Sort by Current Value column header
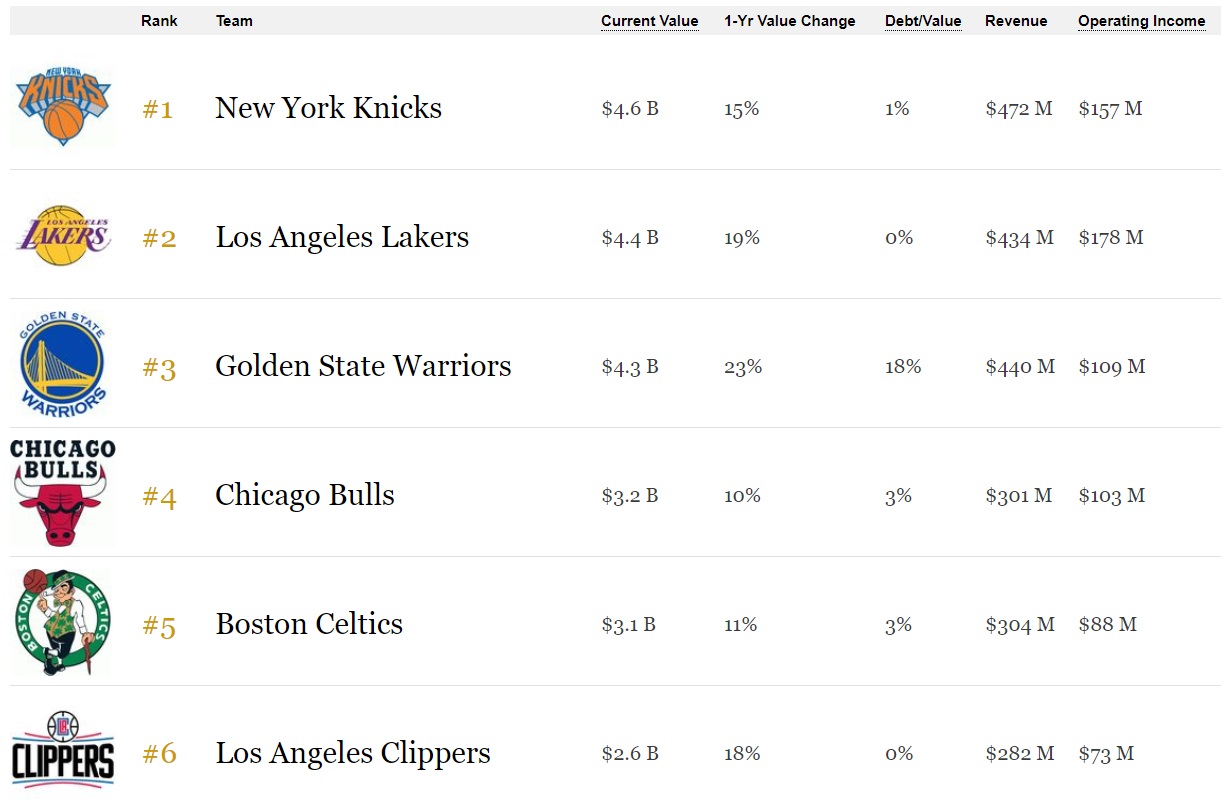This screenshot has width=1221, height=807. (x=649, y=21)
